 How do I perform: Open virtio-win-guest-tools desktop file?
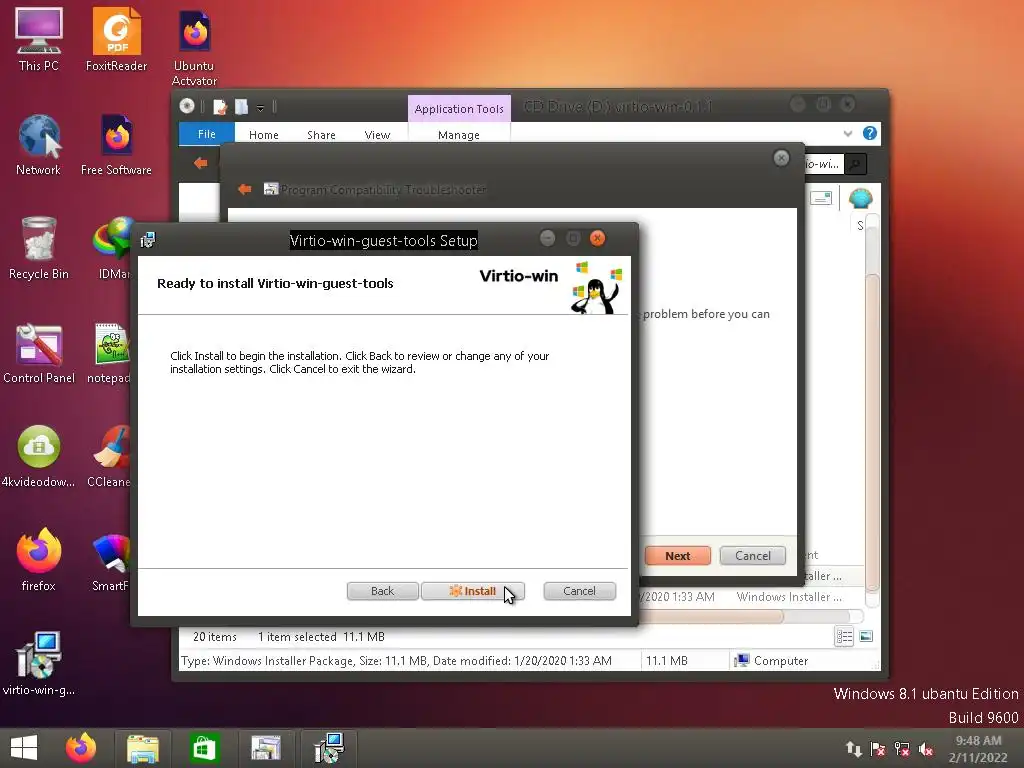39,664
